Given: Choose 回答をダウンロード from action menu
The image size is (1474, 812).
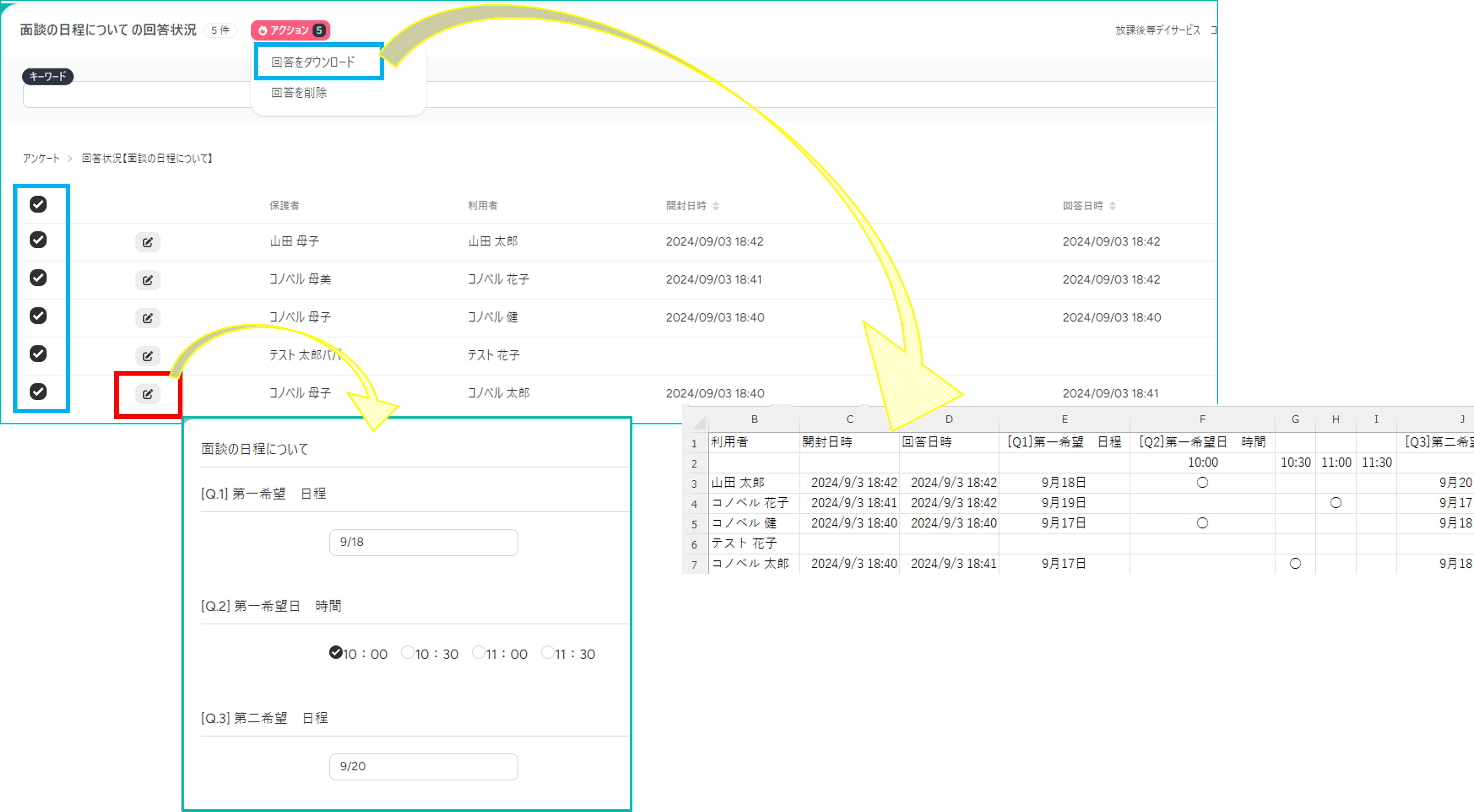Looking at the screenshot, I should pyautogui.click(x=313, y=62).
